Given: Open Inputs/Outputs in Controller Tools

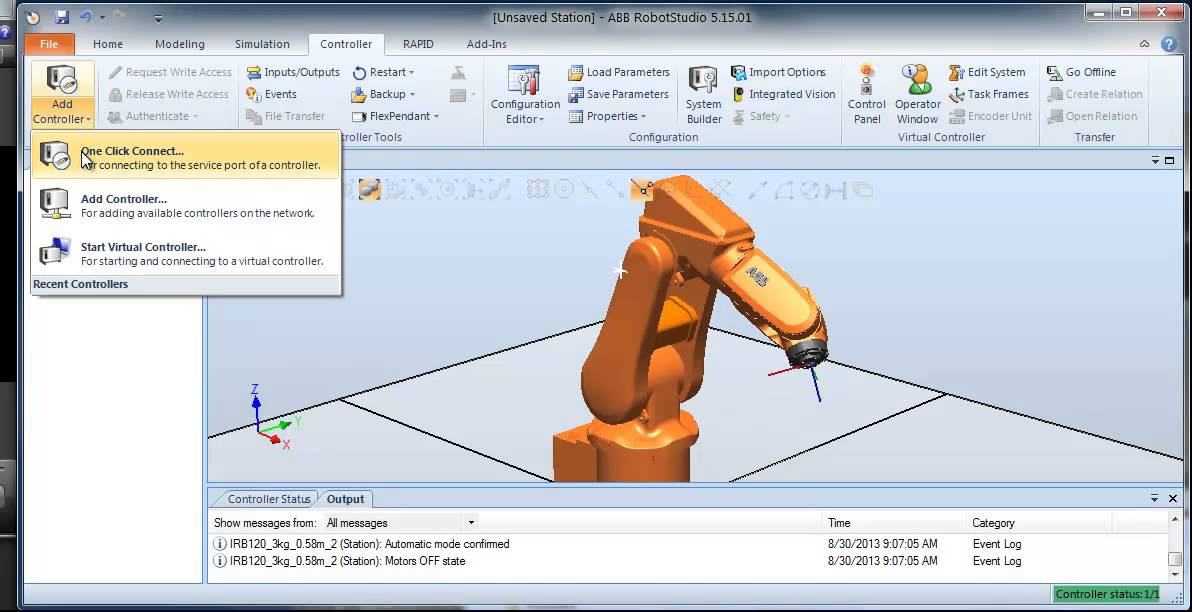Looking at the screenshot, I should [x=293, y=72].
